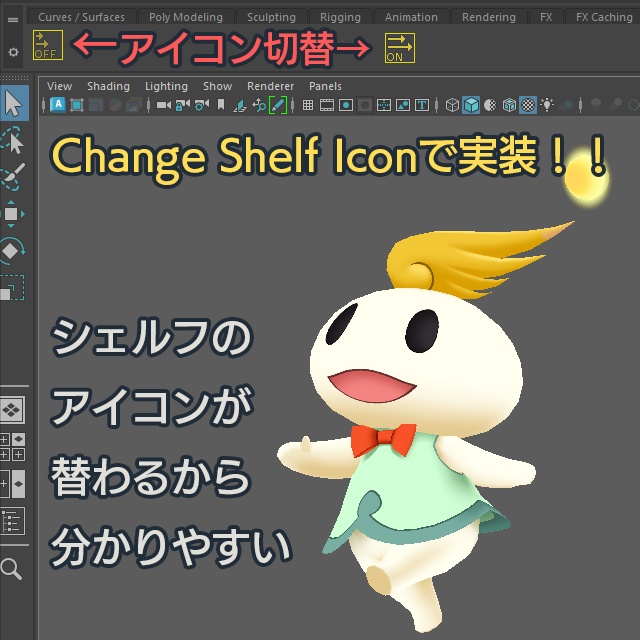Switch to the Curves / Surfaces shelf tab
The height and width of the screenshot is (640, 640).
coord(81,17)
